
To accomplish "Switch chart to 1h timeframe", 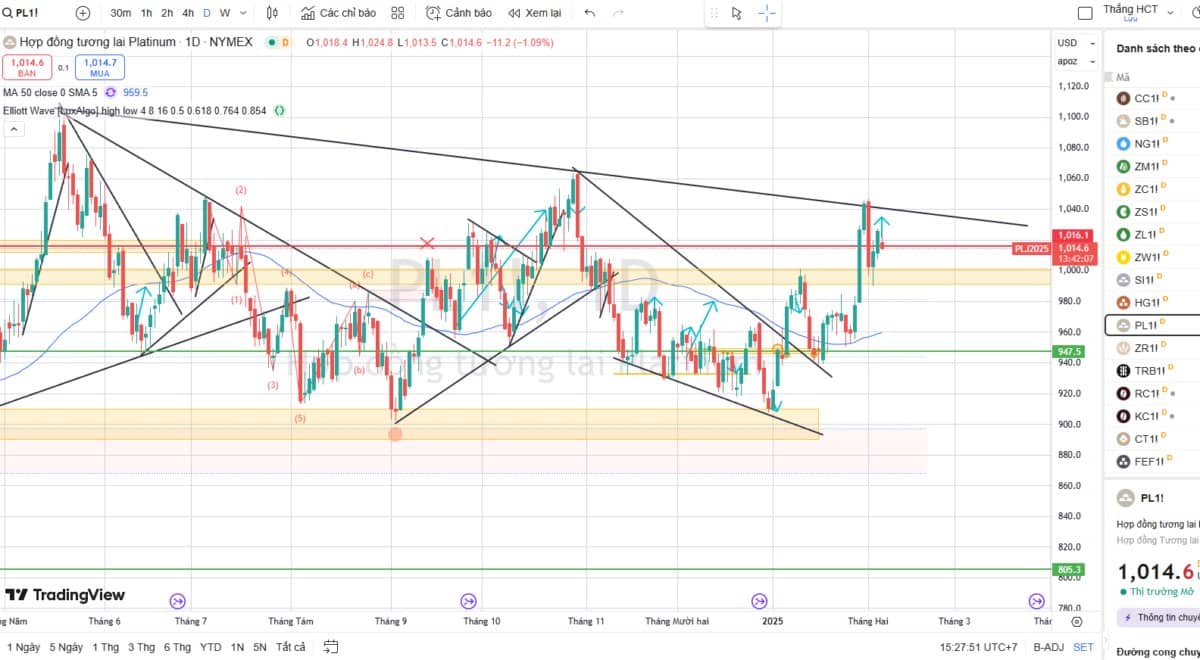I will click(x=147, y=13).
